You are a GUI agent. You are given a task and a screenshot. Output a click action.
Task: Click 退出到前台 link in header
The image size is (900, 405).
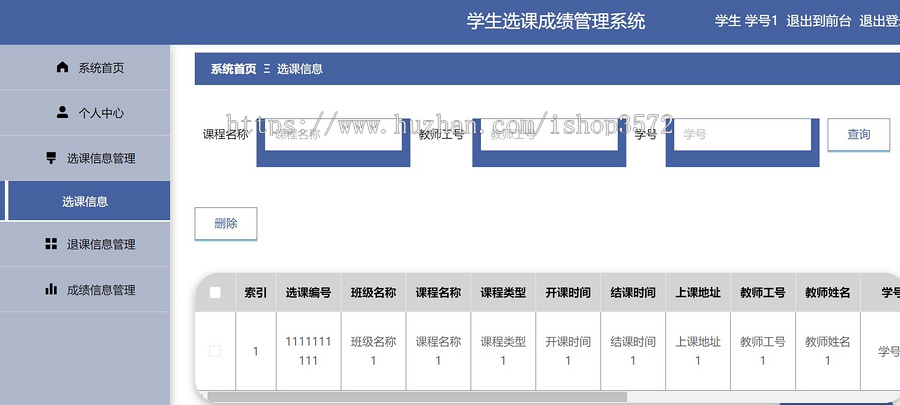(819, 21)
